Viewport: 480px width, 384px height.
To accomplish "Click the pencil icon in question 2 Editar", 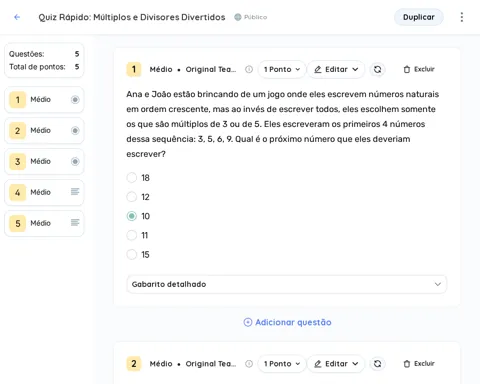I will (x=318, y=364).
